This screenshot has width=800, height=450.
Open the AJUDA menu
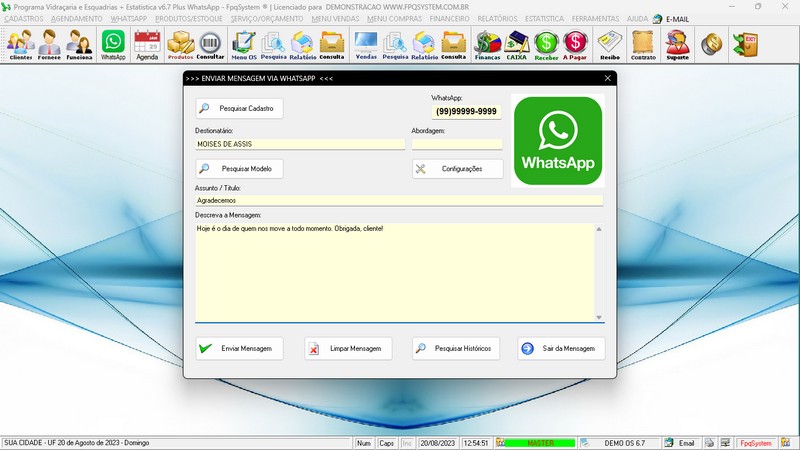(637, 19)
